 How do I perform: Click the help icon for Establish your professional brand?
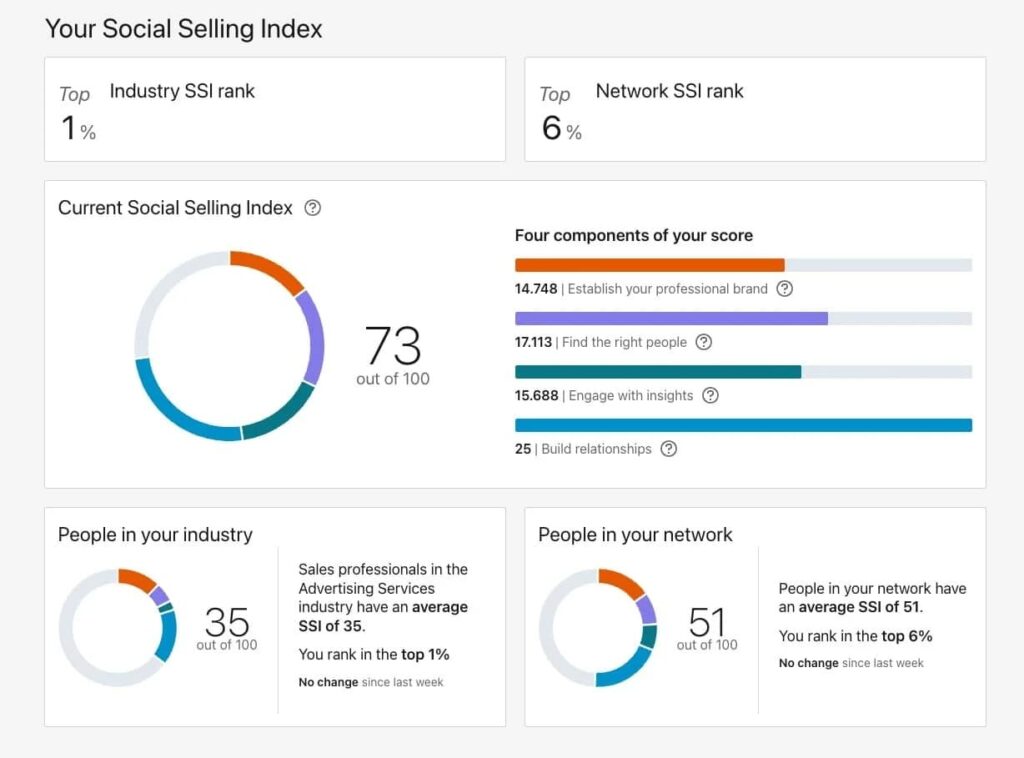785,289
